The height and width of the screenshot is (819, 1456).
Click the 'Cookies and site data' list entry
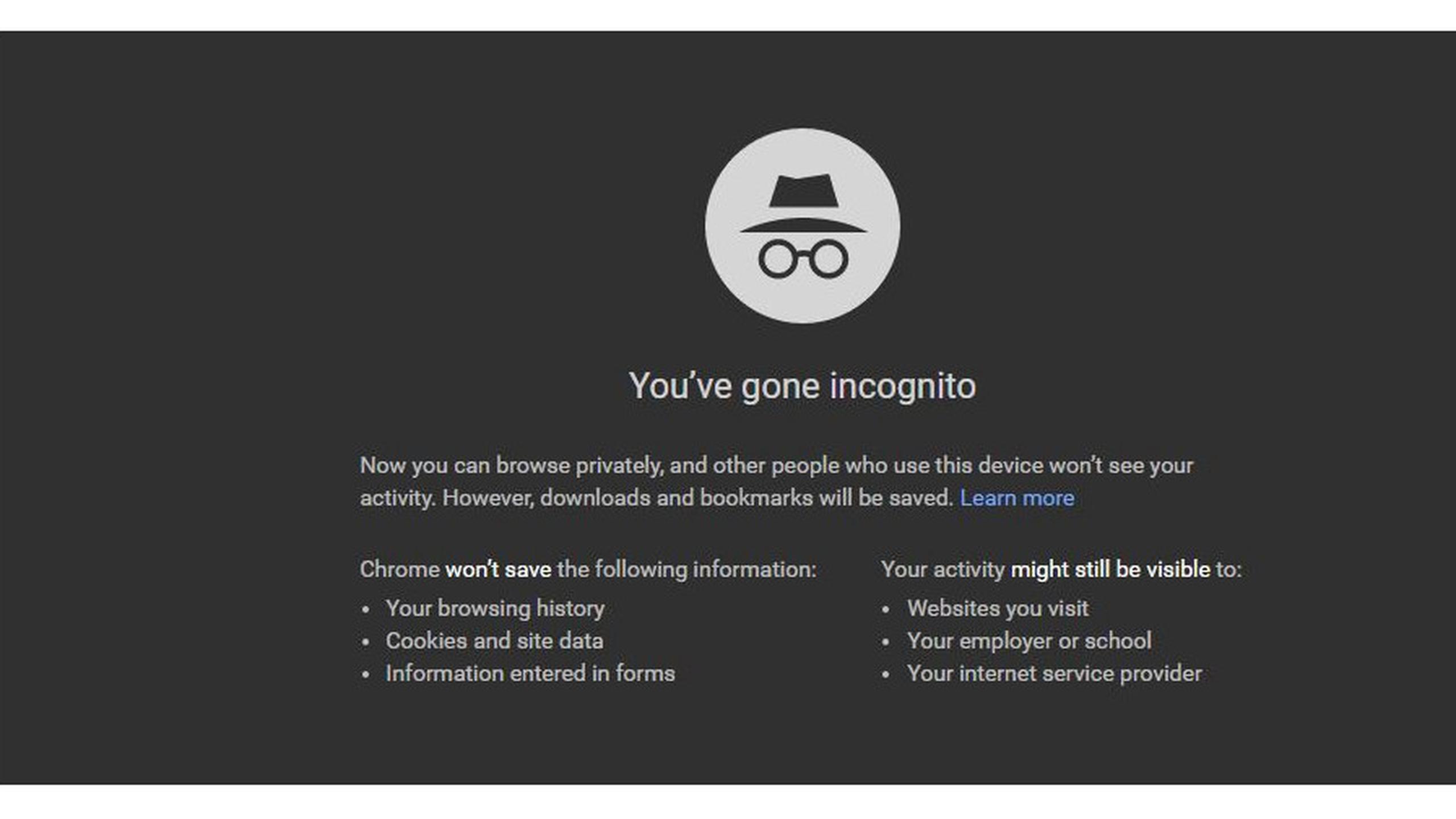pos(495,641)
